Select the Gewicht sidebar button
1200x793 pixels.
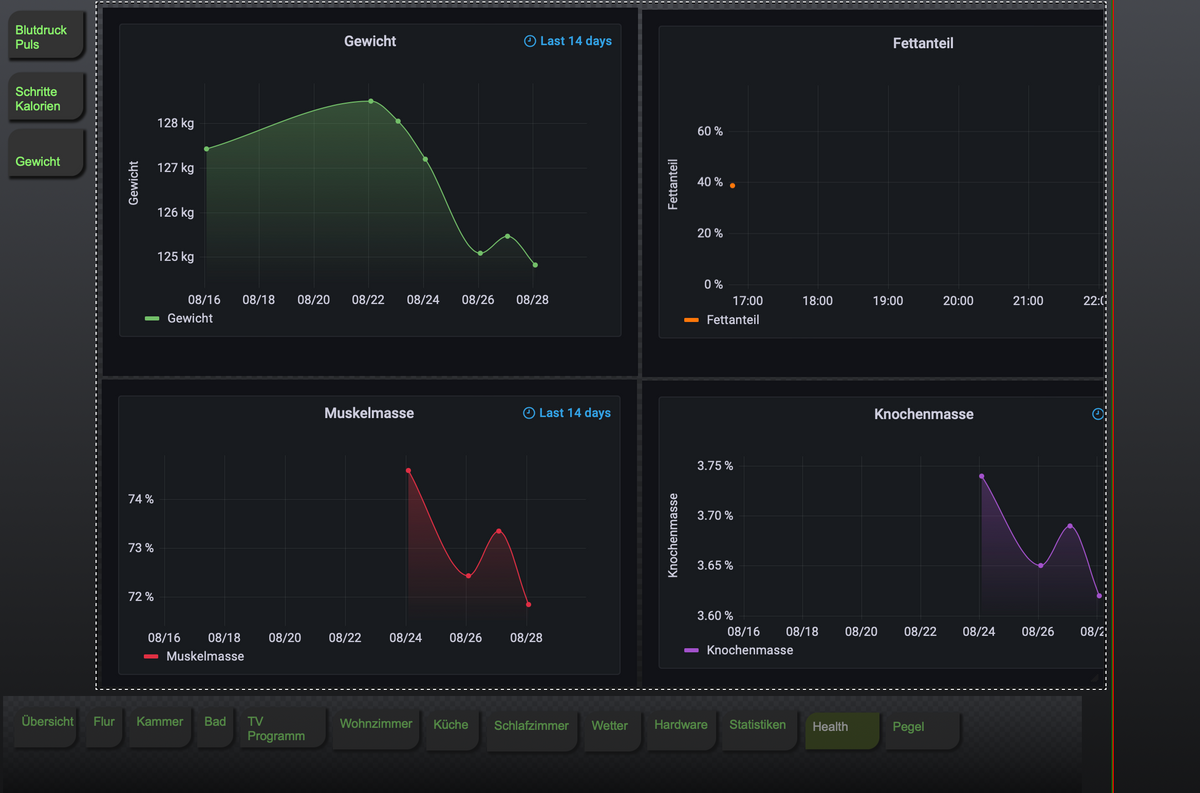[44, 155]
